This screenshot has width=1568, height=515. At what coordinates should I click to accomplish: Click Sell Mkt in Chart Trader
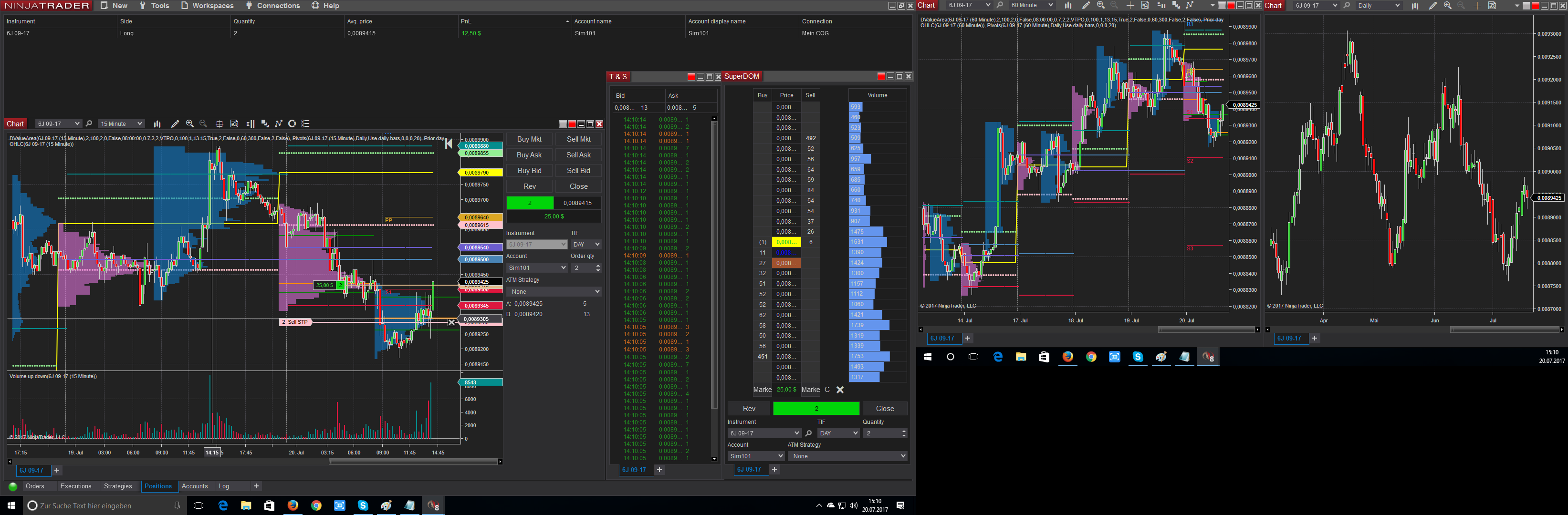coord(578,139)
